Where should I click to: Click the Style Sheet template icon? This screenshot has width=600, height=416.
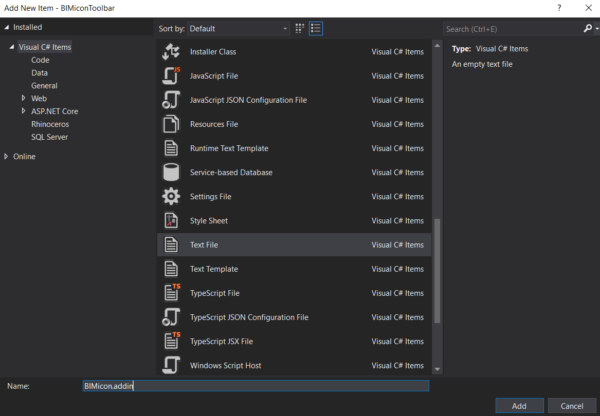[171, 220]
